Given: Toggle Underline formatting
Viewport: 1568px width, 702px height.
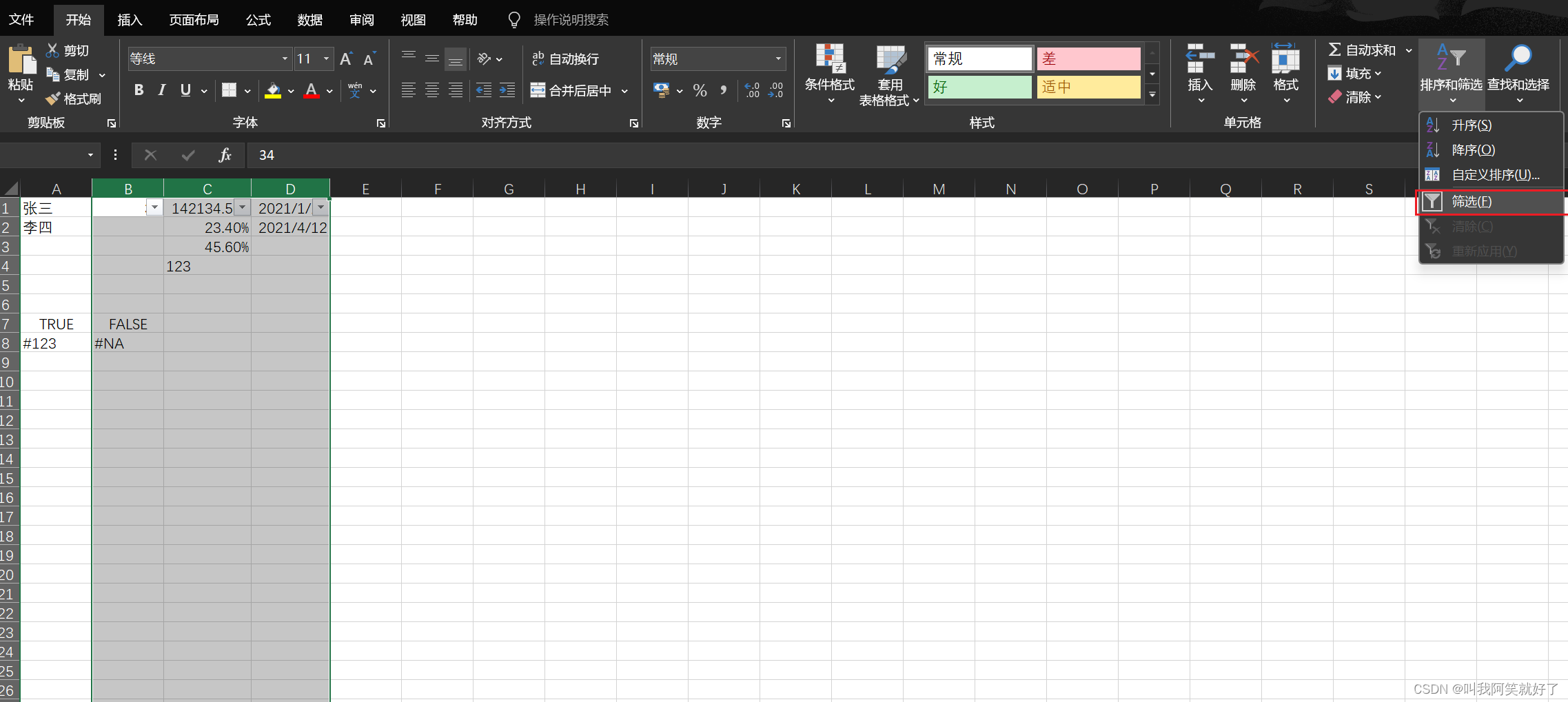Looking at the screenshot, I should coord(185,90).
